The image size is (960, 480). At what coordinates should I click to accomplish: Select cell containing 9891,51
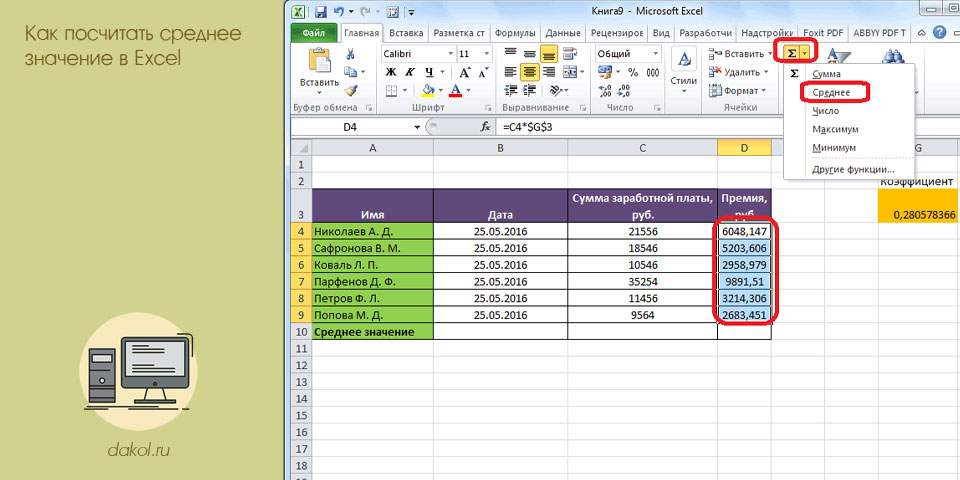coord(744,282)
